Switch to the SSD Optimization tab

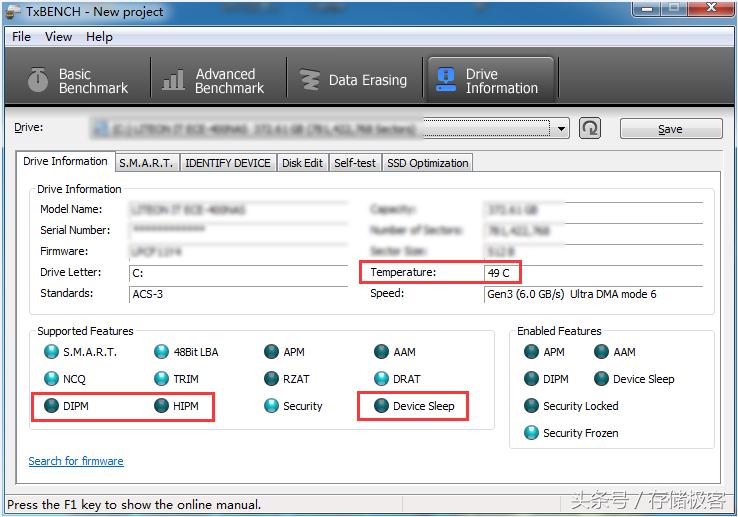427,163
